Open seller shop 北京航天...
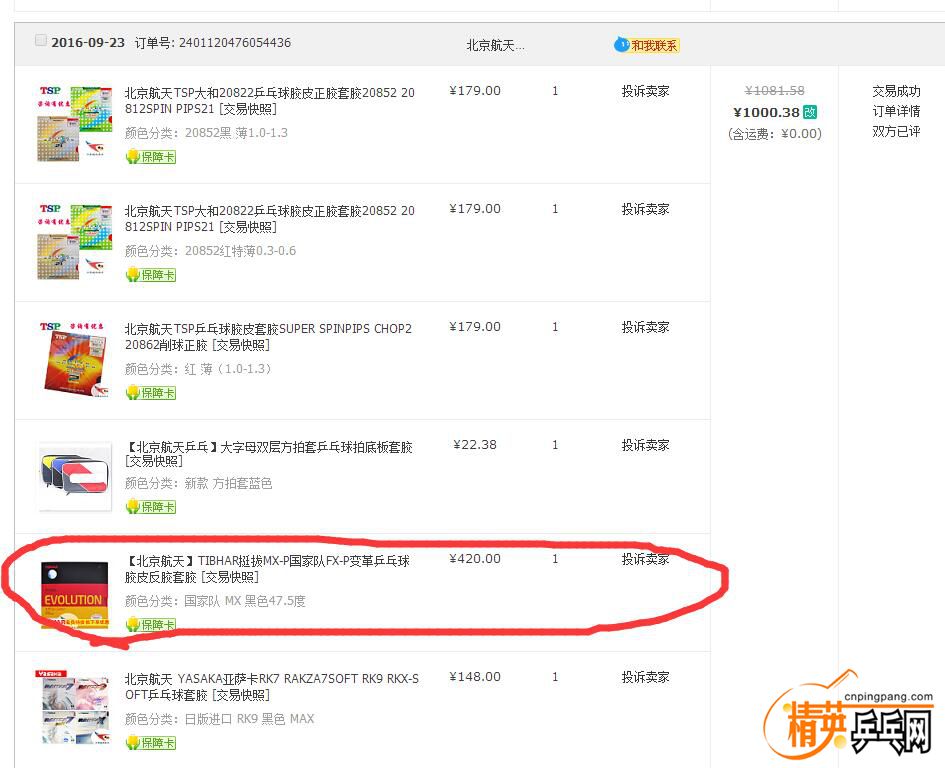Image resolution: width=945 pixels, height=768 pixels. (x=495, y=45)
